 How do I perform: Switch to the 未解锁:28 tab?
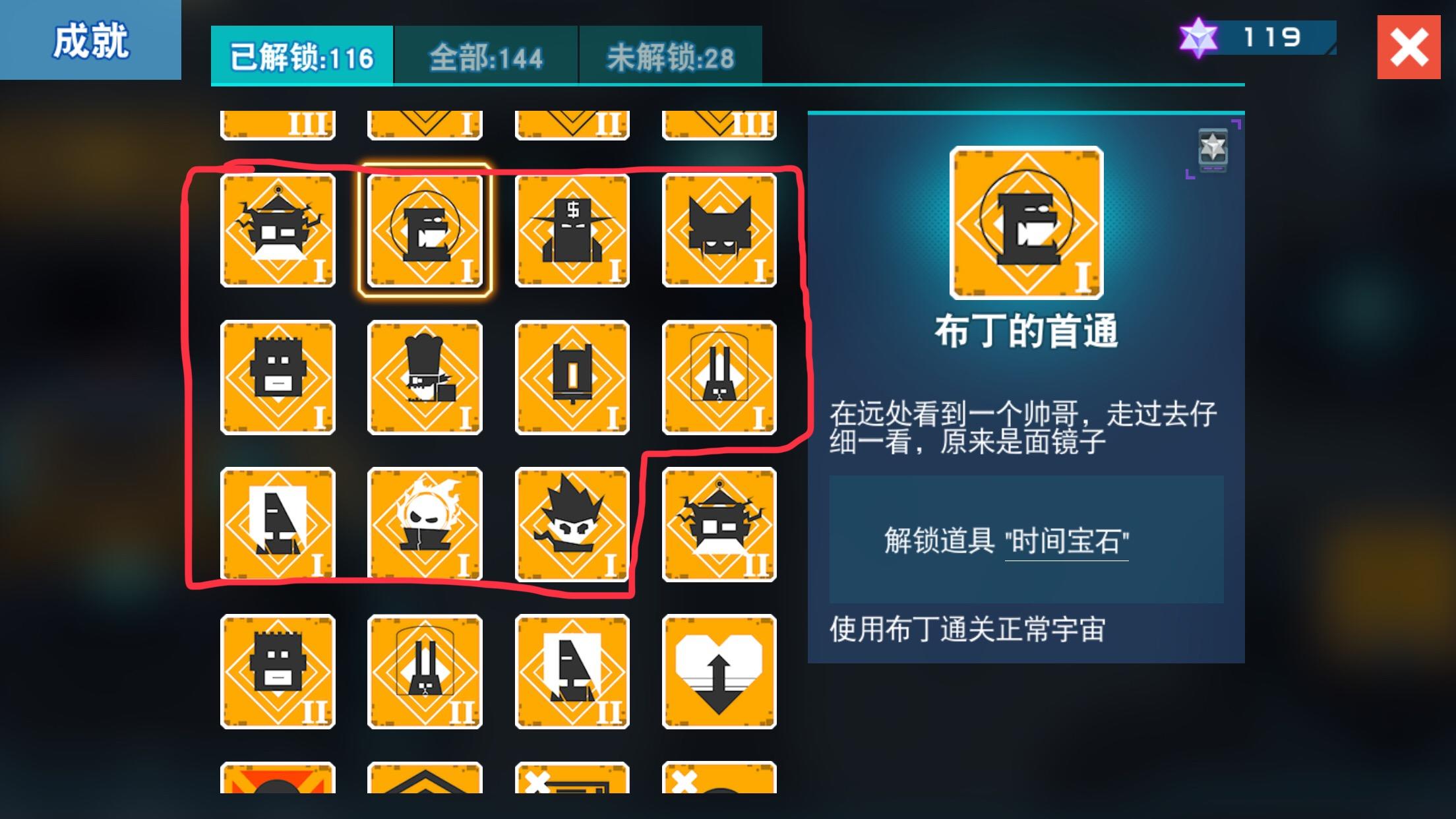pyautogui.click(x=671, y=56)
